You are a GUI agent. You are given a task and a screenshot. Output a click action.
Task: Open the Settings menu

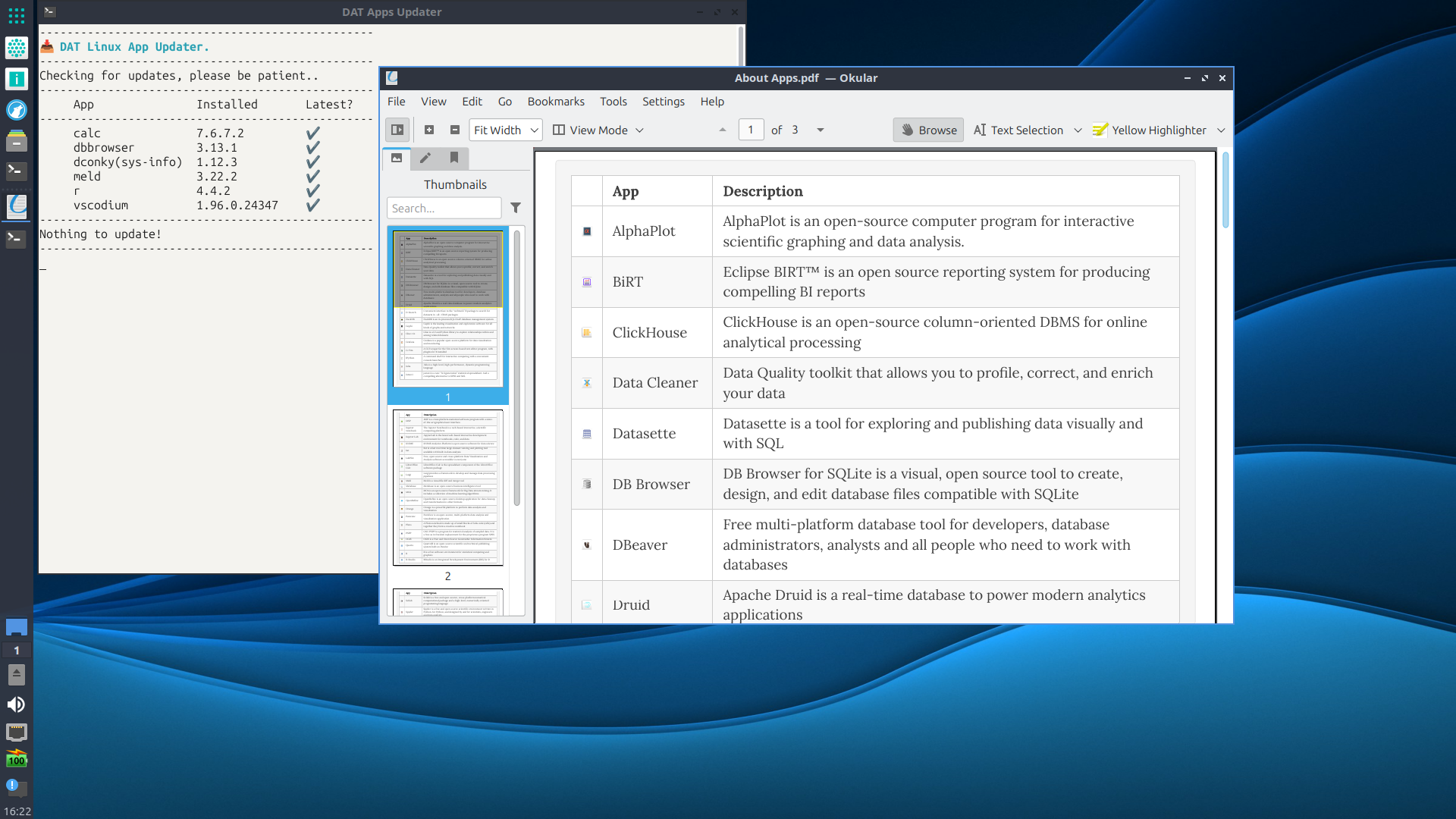pyautogui.click(x=664, y=101)
